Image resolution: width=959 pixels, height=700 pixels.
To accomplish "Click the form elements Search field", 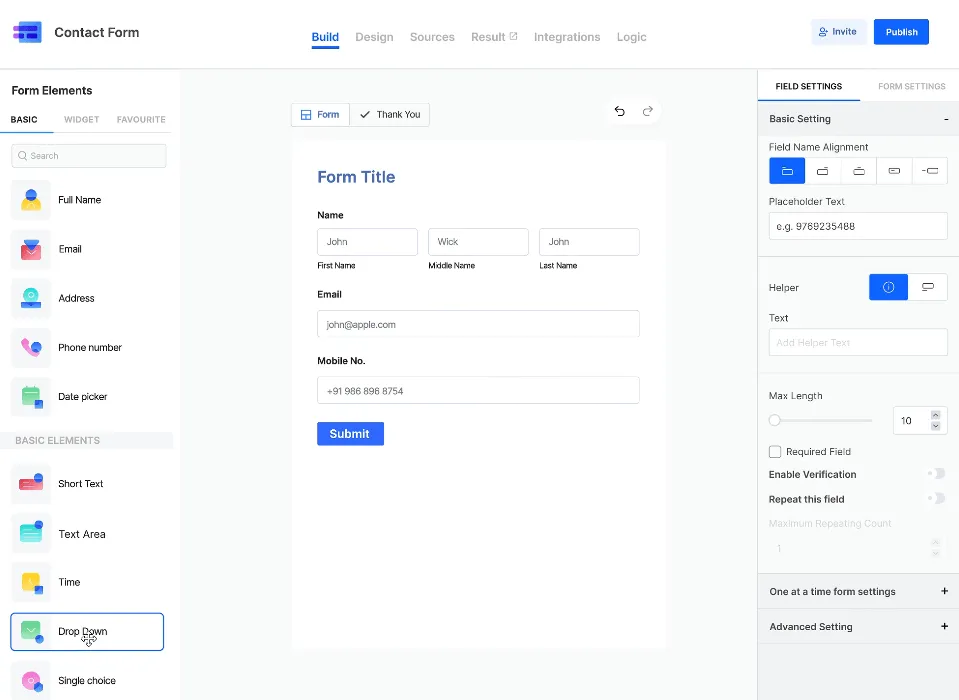I will 89,156.
